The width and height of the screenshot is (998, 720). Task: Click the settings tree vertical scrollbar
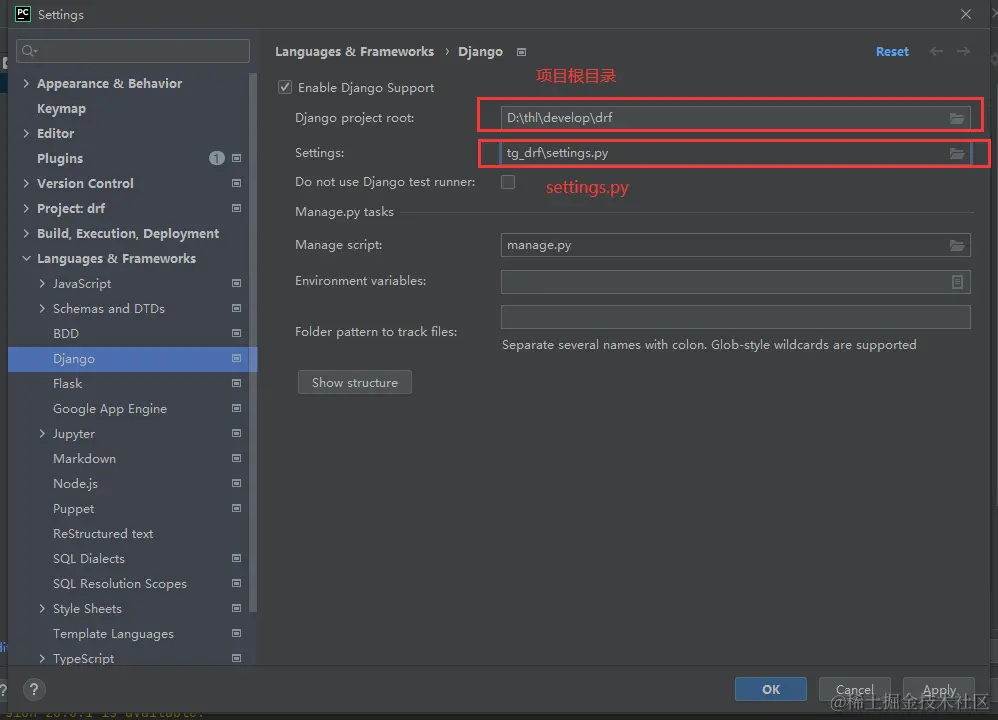(x=253, y=344)
